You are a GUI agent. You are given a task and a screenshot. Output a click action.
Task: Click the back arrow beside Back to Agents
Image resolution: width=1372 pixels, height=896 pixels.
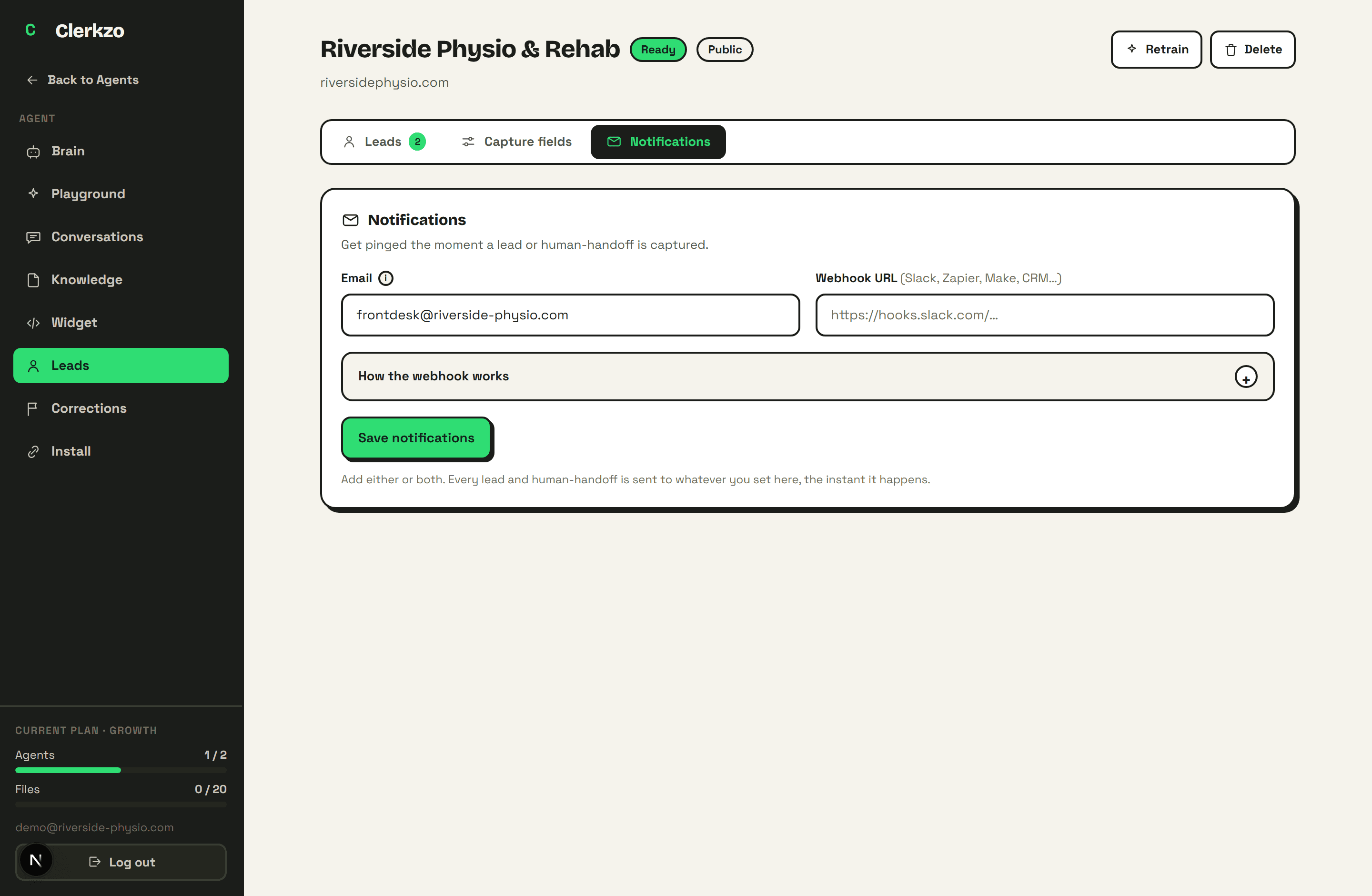(32, 80)
